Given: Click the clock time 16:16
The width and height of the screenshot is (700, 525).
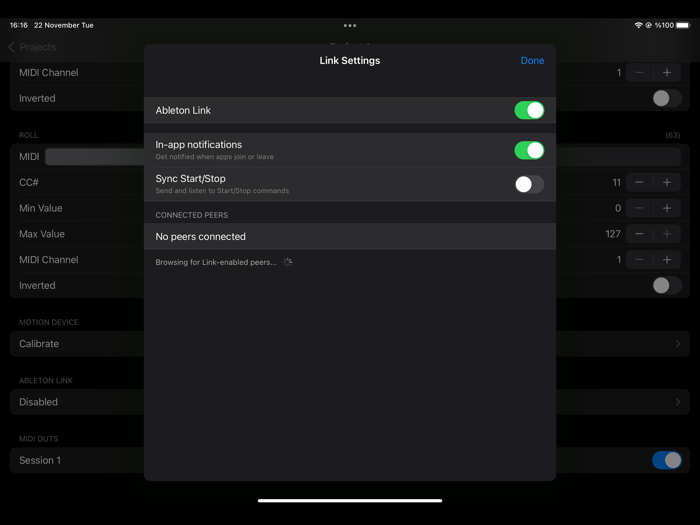Looking at the screenshot, I should 19,25.
